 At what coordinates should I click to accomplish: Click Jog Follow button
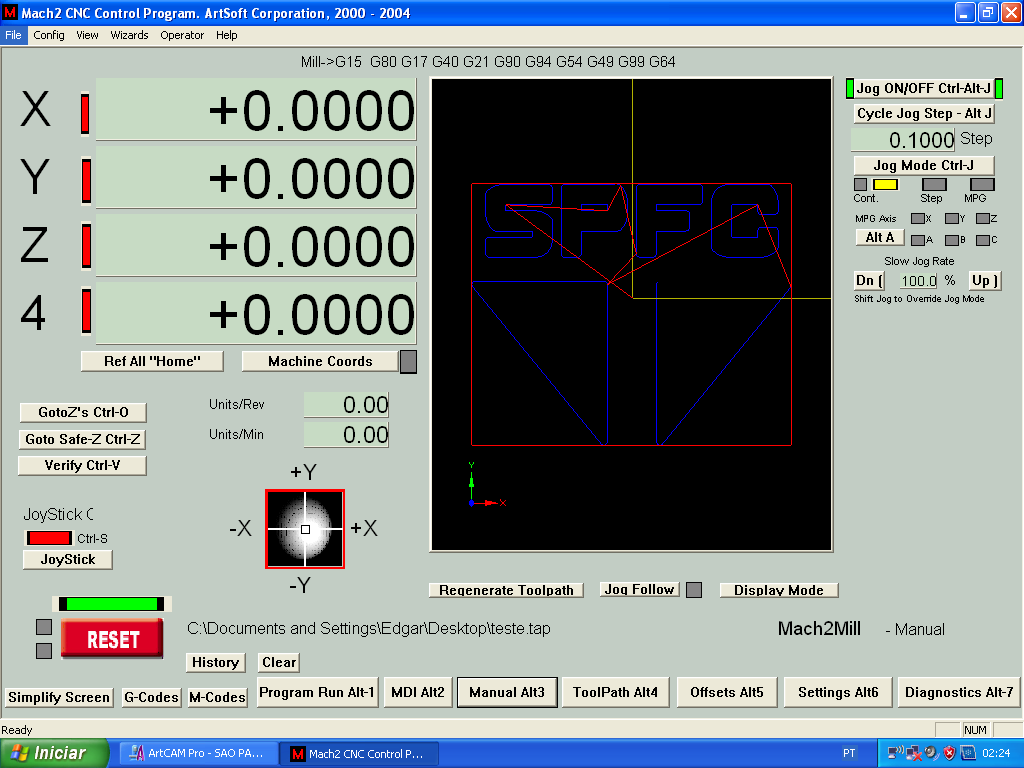click(x=639, y=590)
